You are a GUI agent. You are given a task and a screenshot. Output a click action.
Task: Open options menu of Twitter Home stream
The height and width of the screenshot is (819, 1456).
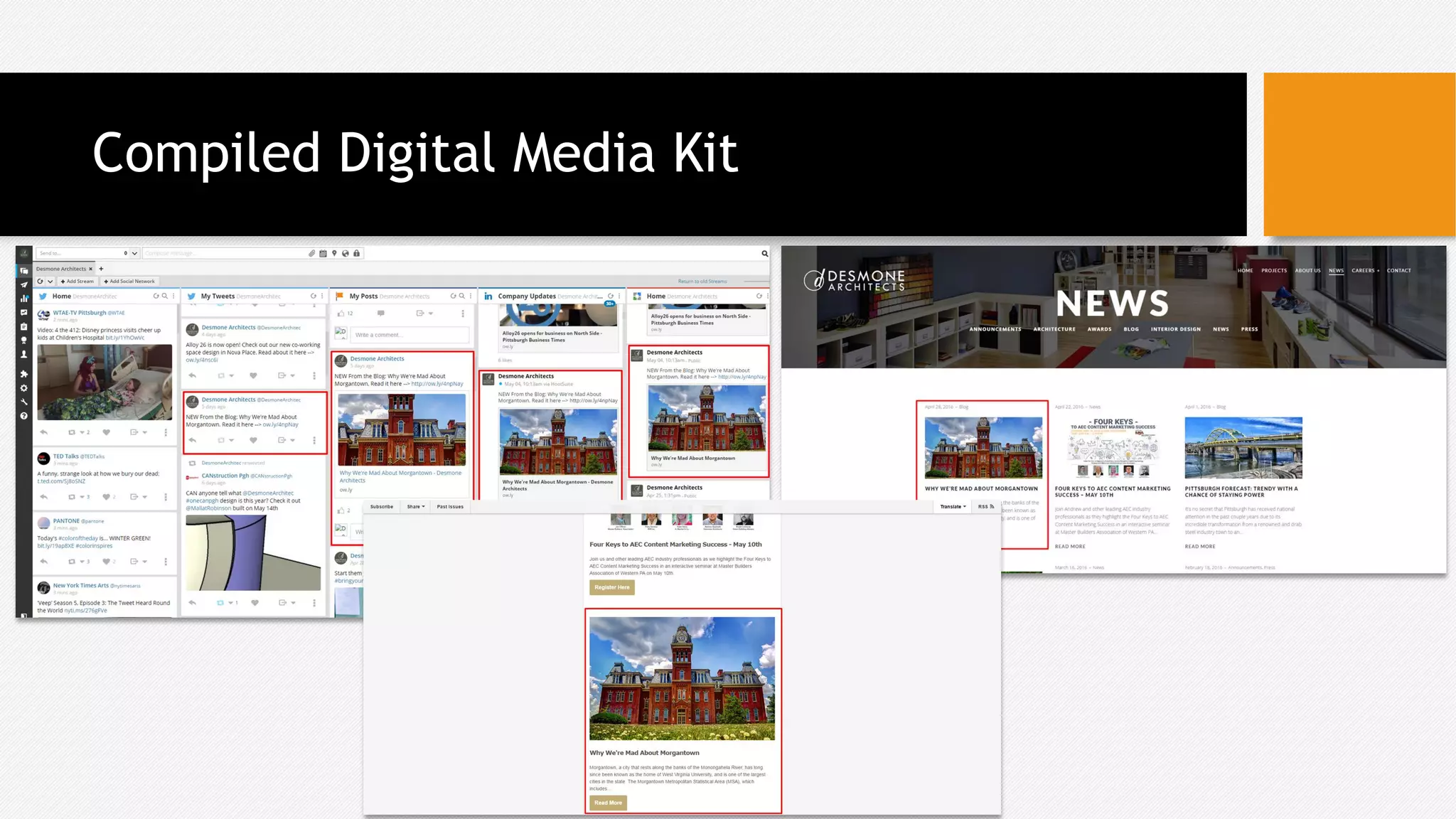pyautogui.click(x=173, y=296)
